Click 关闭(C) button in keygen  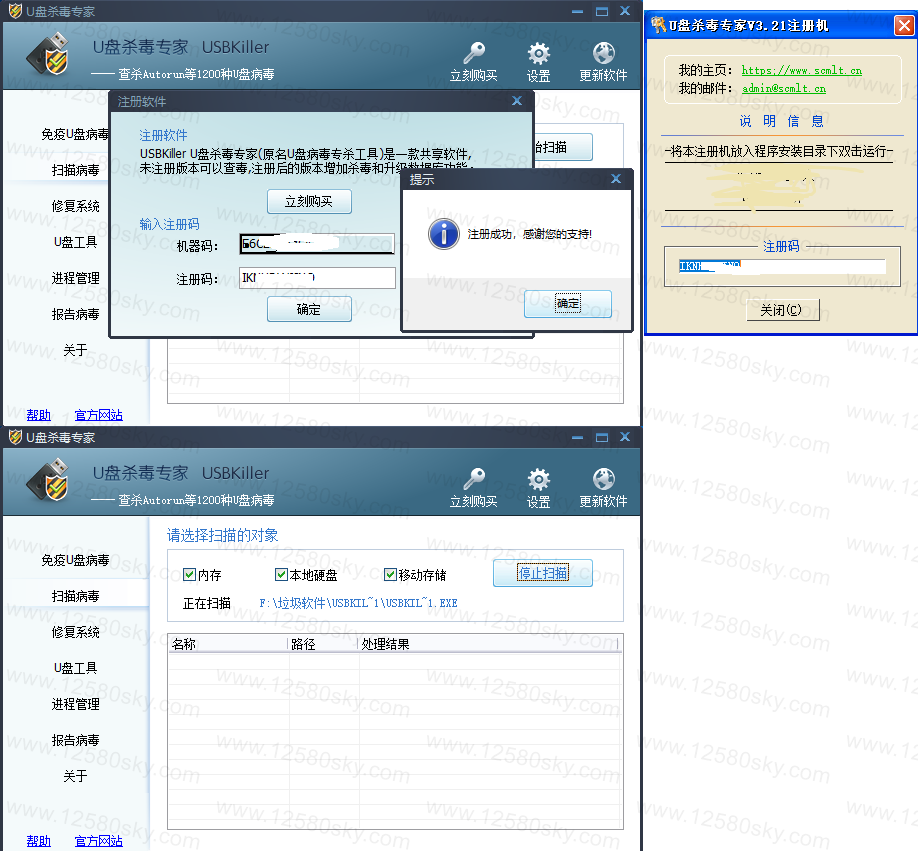[782, 310]
